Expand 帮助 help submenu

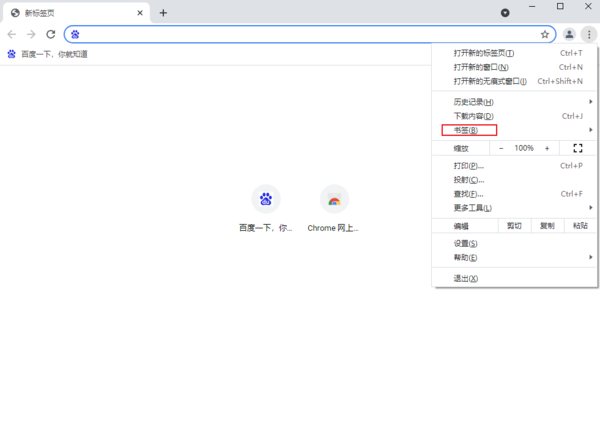coord(514,258)
